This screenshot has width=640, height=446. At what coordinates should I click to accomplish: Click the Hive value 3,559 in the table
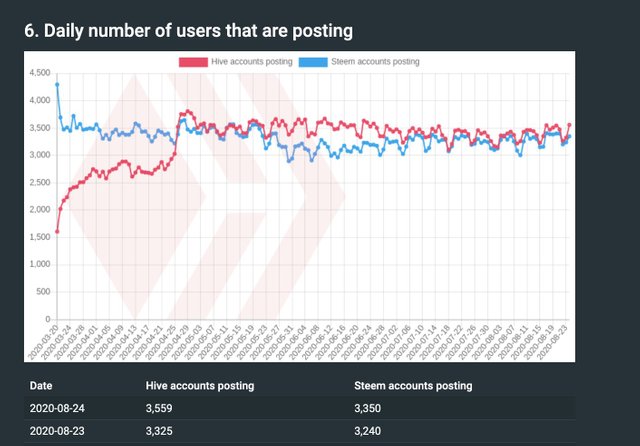[159, 408]
